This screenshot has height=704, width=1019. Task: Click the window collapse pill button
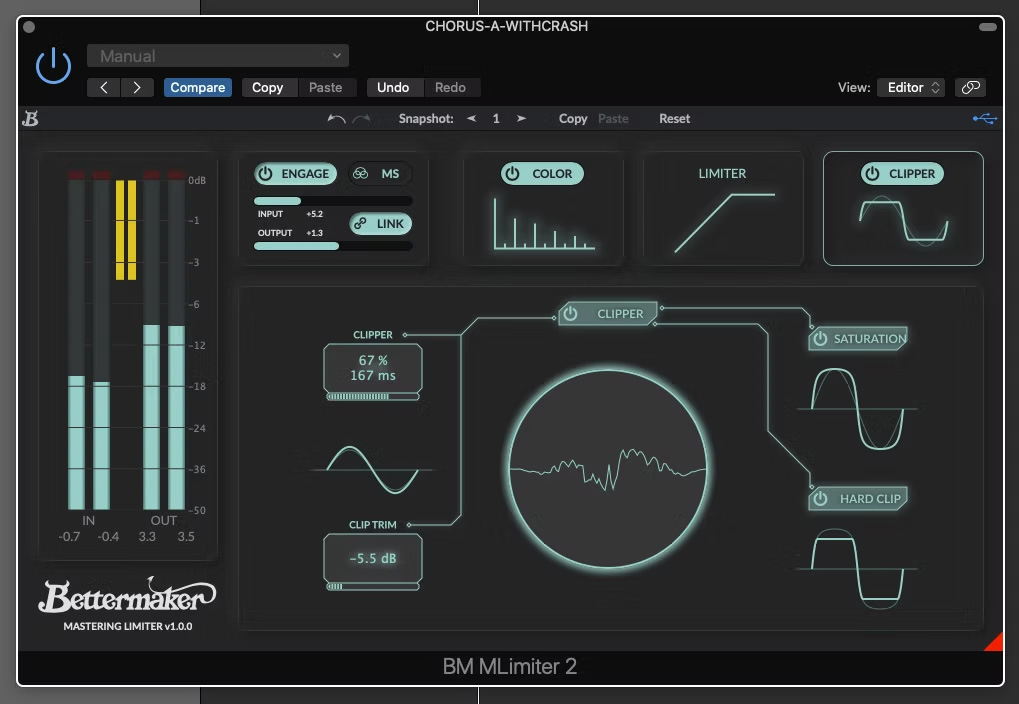(x=988, y=27)
